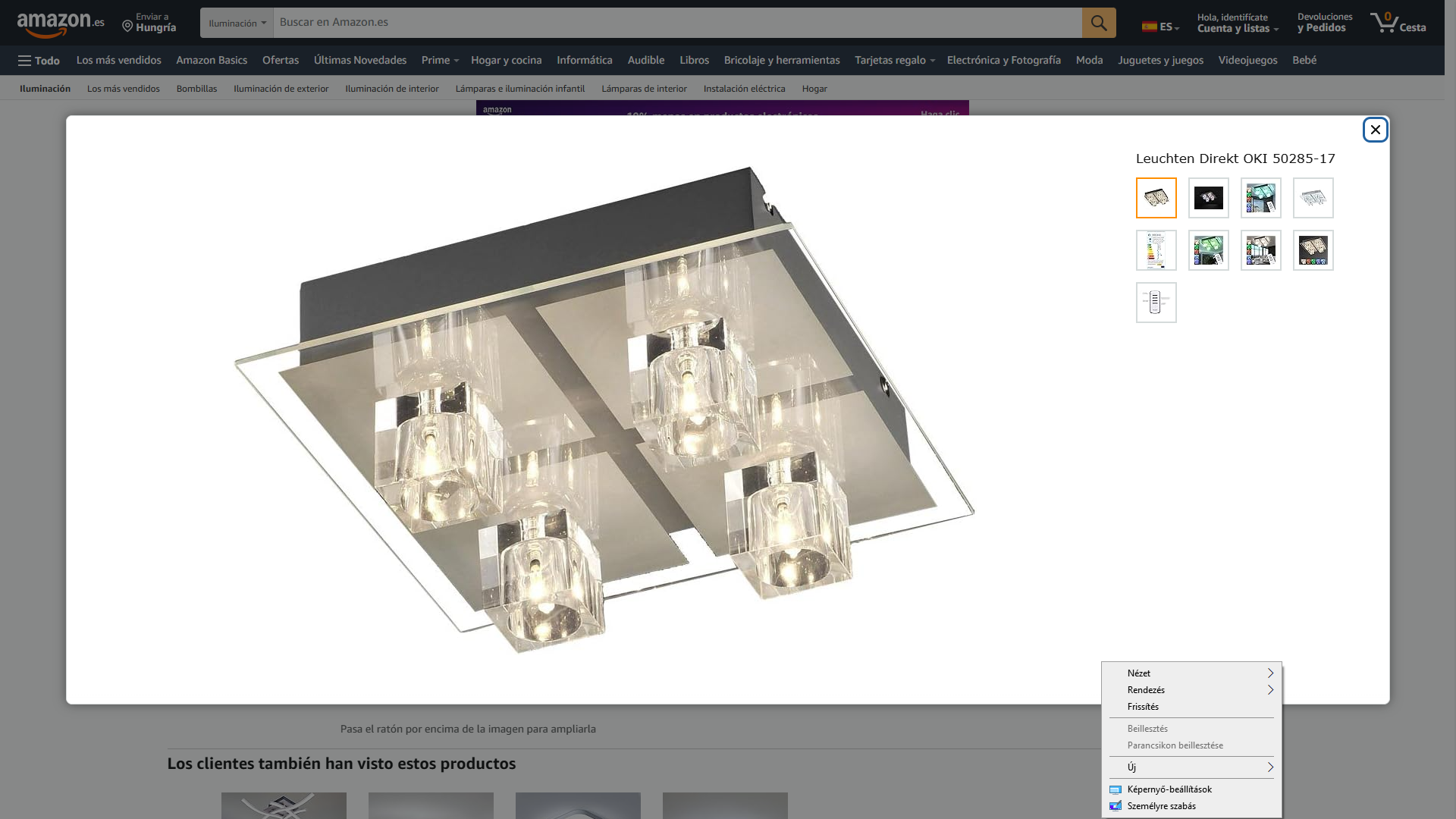Open Iluminación de interior
Viewport: 1456px width, 819px height.
392,89
